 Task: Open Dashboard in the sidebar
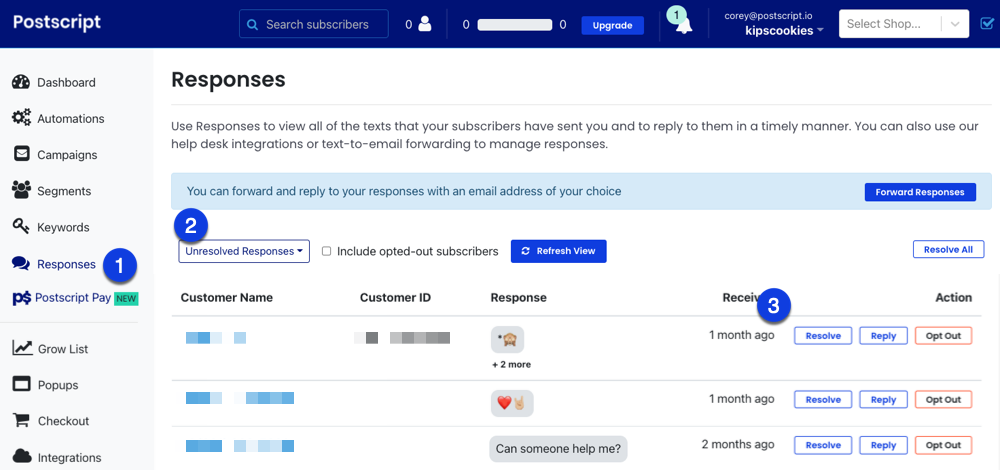(66, 82)
